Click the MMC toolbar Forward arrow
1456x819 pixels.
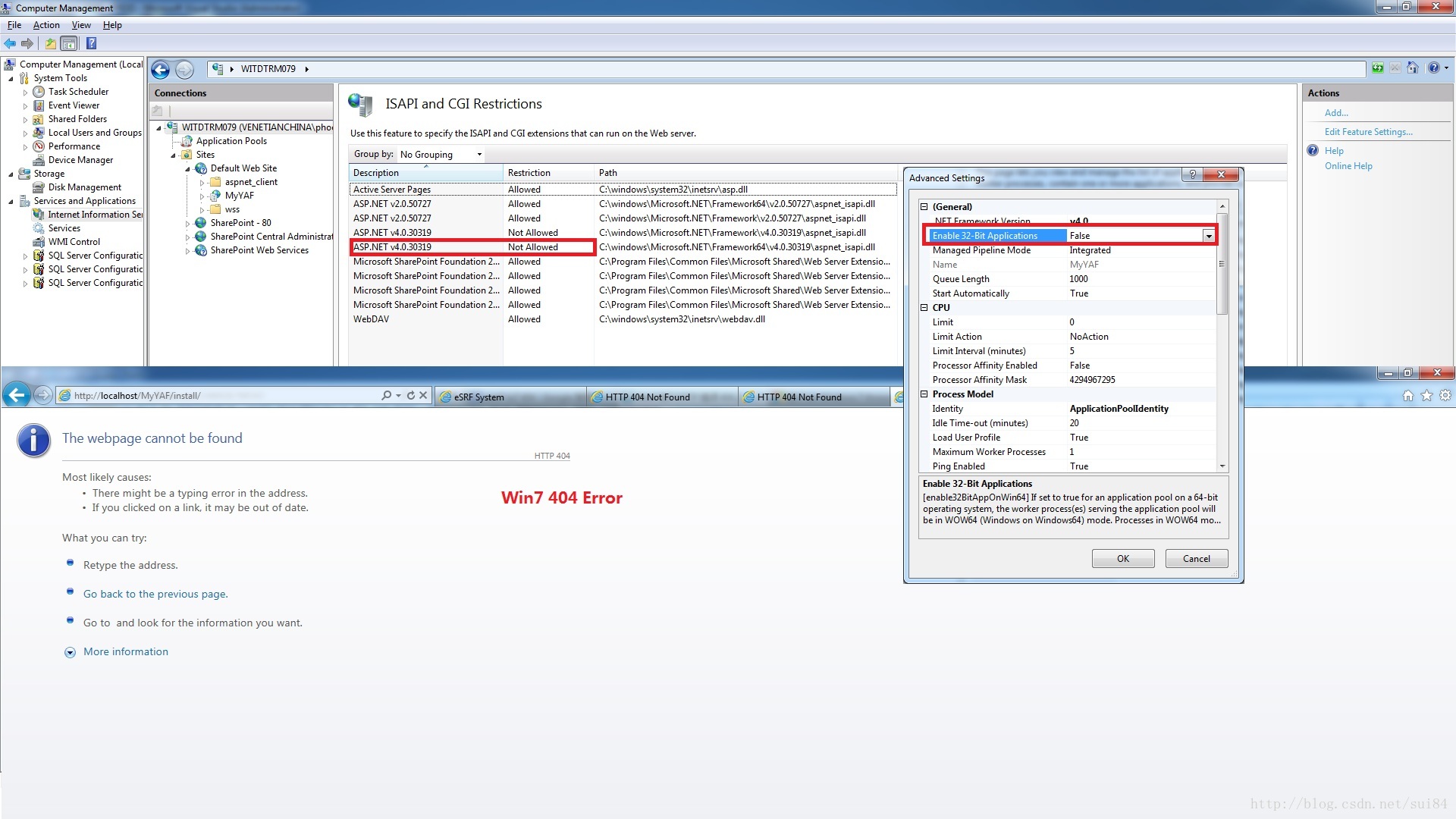pos(27,43)
